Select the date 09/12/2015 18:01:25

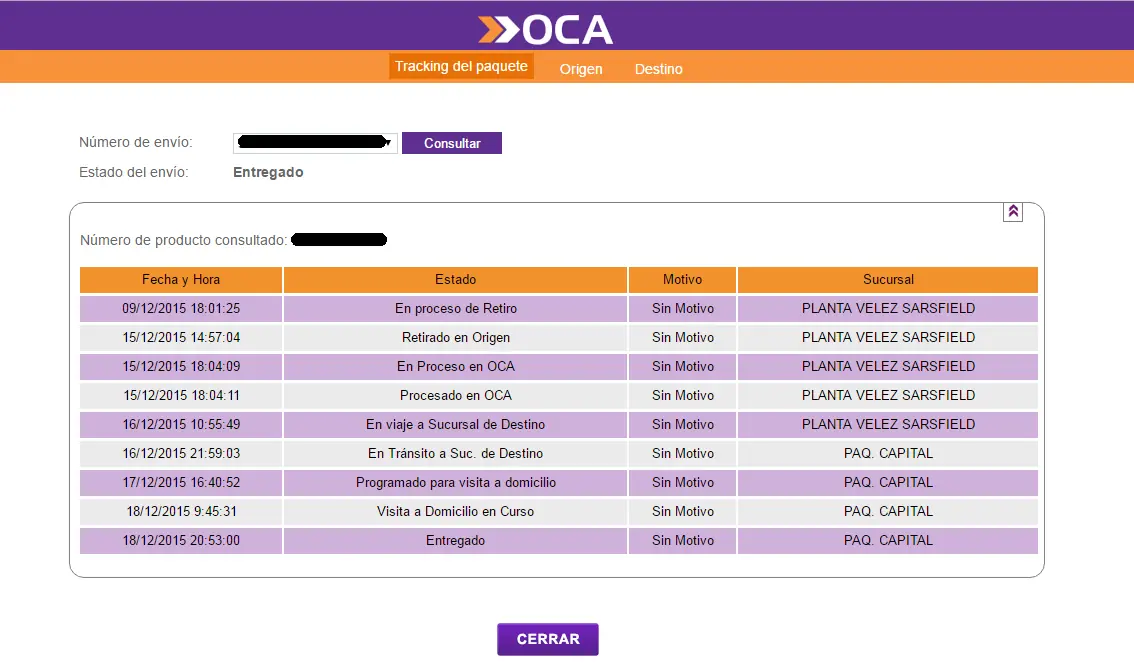181,309
